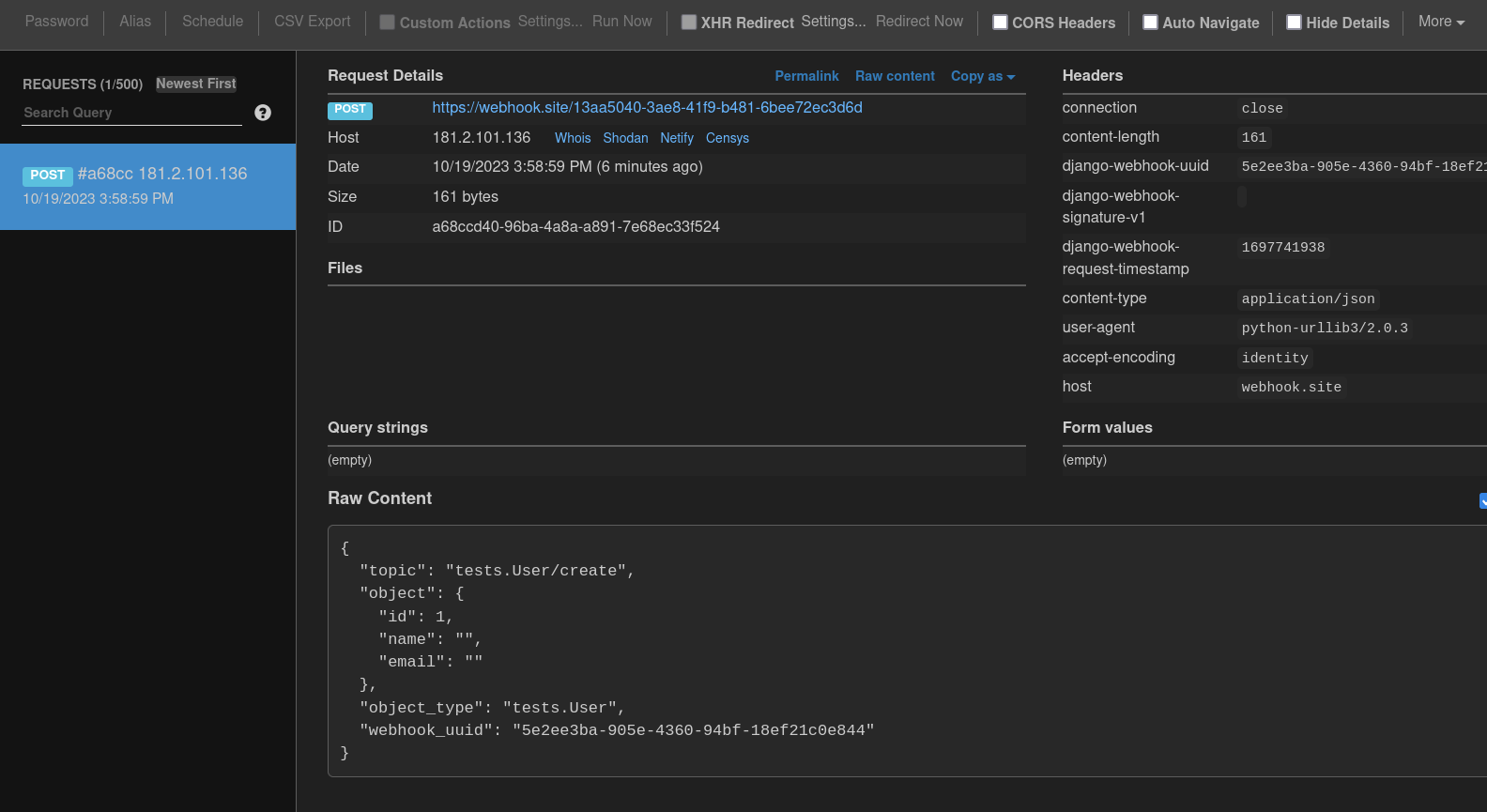Enable the XHR Redirect checkbox
Viewport: 1487px width, 812px height.
coord(689,22)
